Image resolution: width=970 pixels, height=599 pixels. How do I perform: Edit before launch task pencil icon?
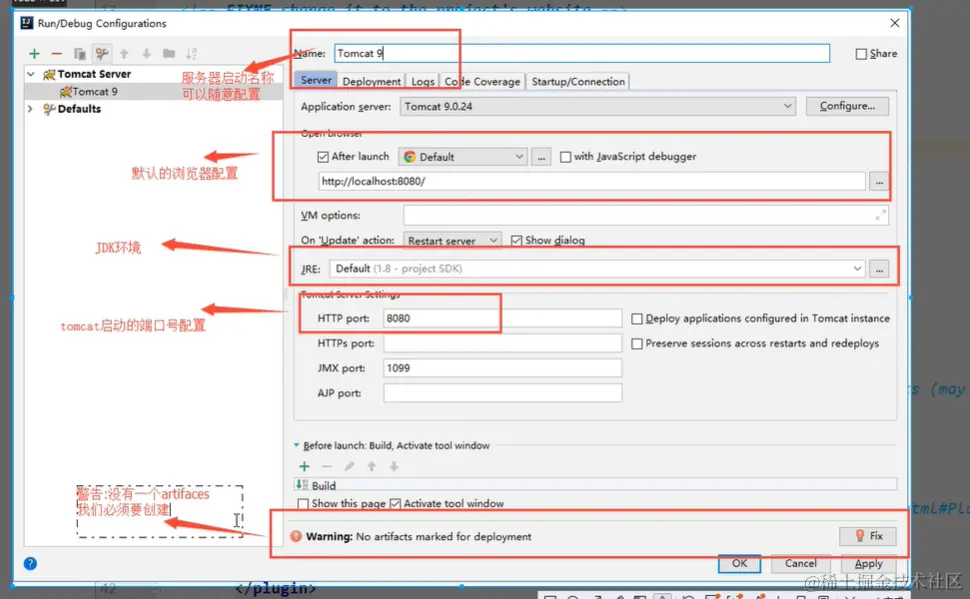tap(349, 466)
